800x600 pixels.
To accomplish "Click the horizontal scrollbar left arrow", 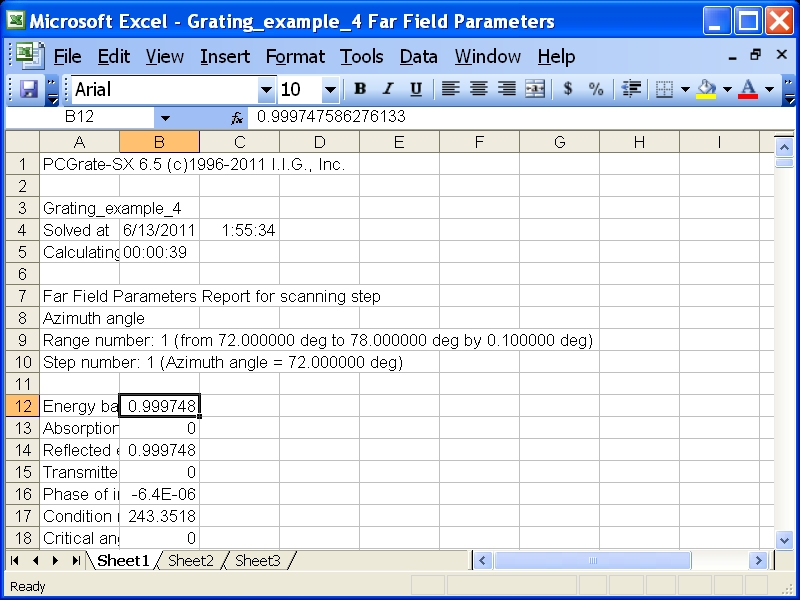I will [482, 561].
